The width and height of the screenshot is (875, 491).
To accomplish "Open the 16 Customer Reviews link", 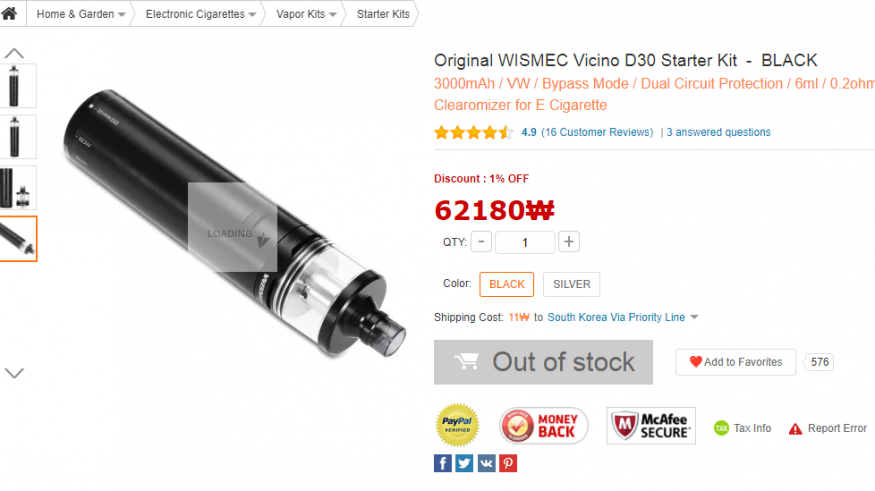I will tap(597, 132).
